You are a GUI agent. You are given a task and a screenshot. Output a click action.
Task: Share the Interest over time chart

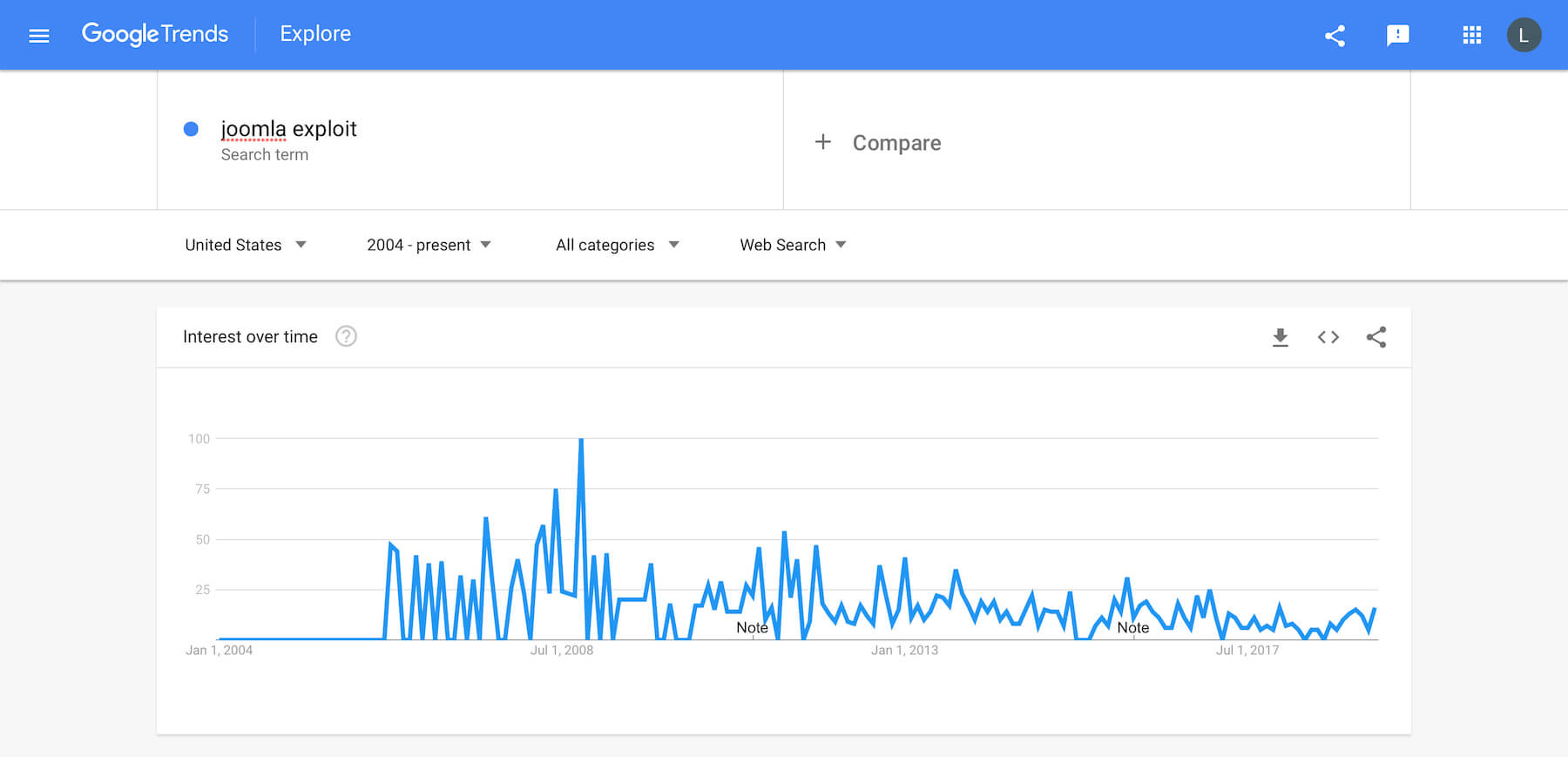point(1376,337)
